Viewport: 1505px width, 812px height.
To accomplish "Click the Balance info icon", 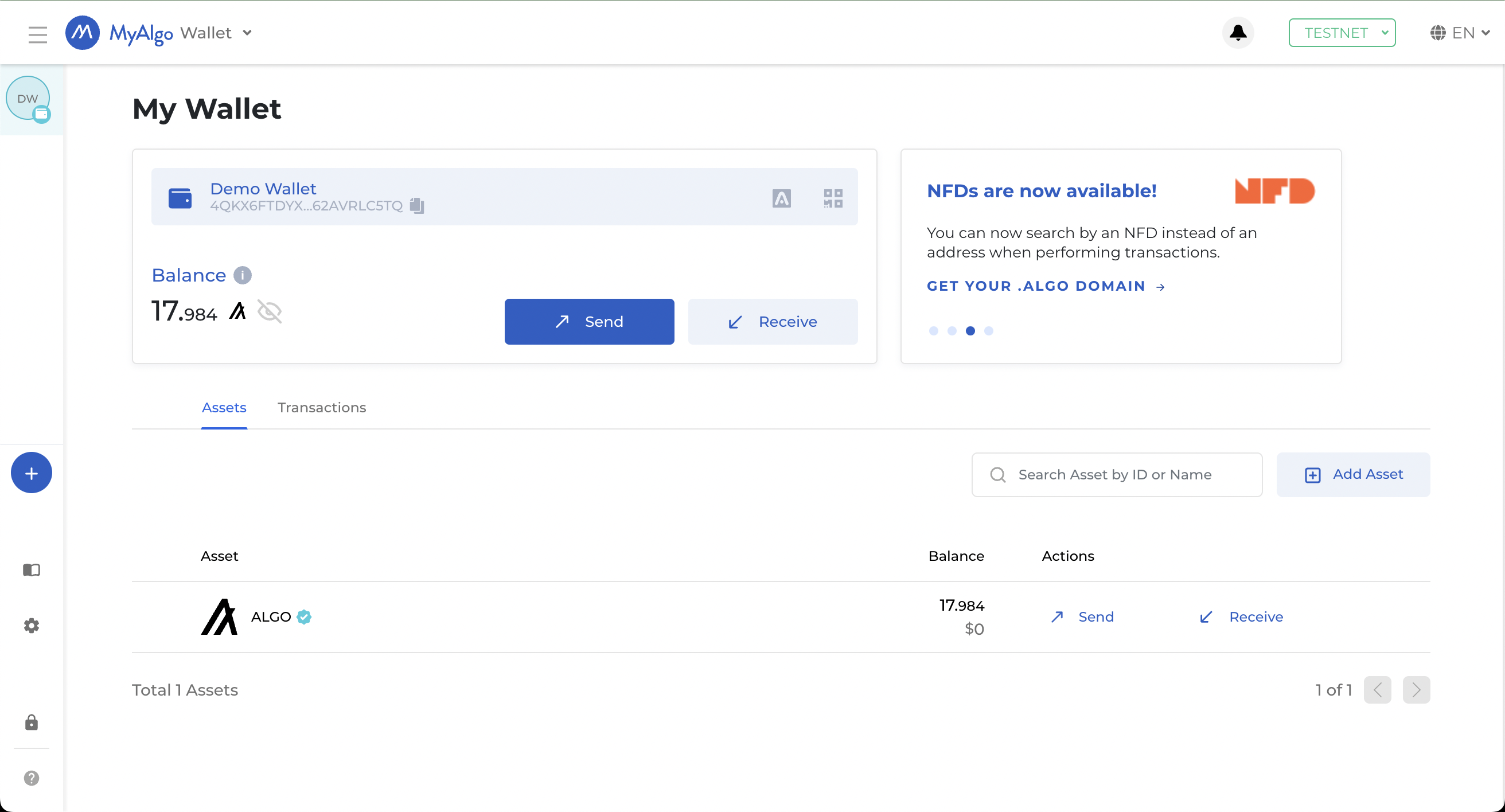I will [x=243, y=275].
